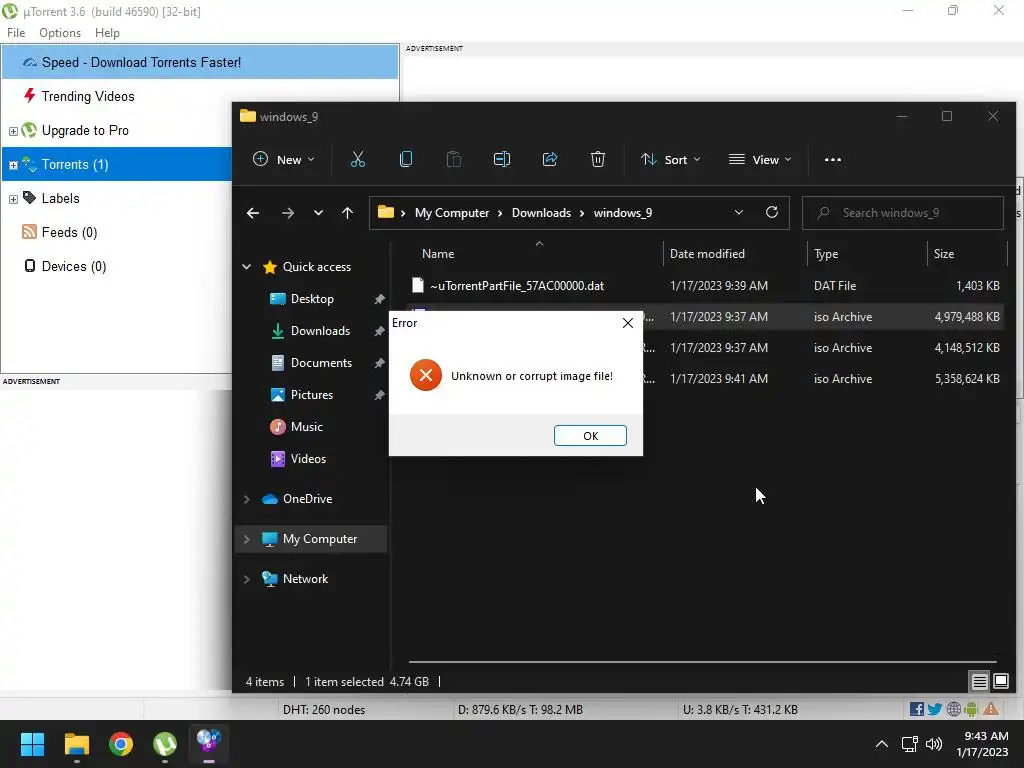Open the See more ellipsis menu
1024x768 pixels.
[x=833, y=159]
